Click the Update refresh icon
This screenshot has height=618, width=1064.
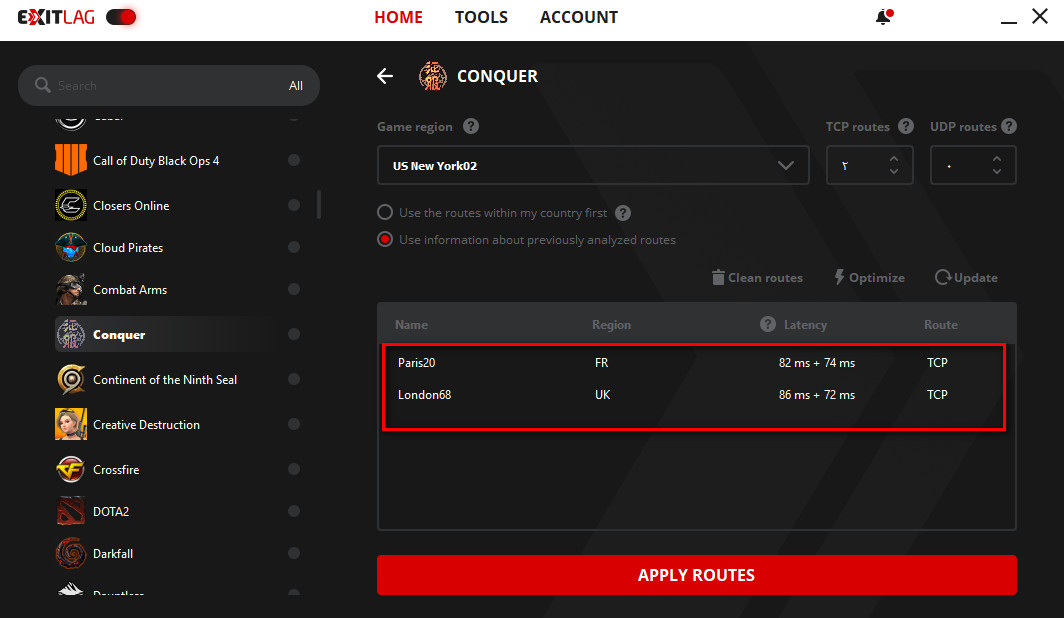coord(943,277)
